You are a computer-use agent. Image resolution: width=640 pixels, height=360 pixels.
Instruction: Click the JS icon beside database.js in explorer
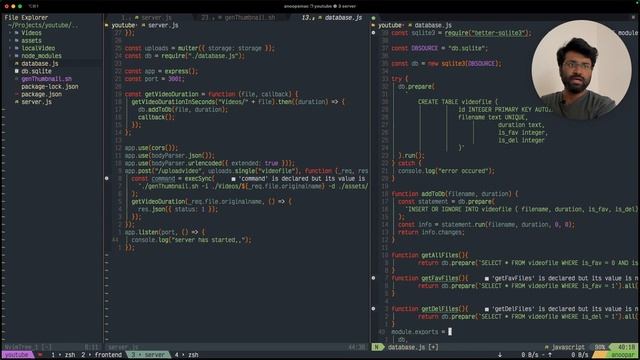click(17, 64)
